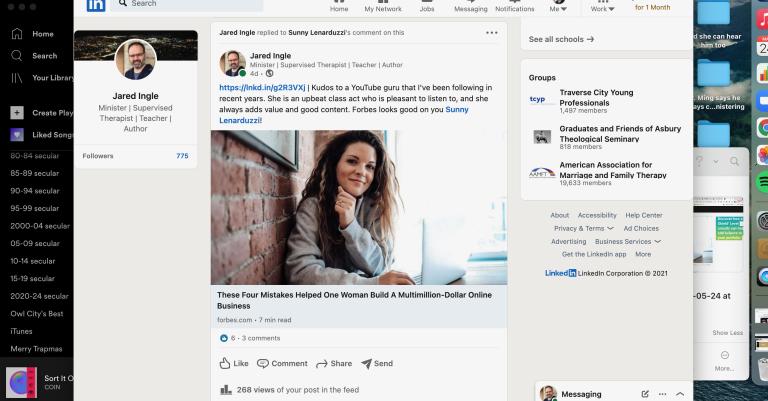Click the LinkedIn logo icon
The width and height of the screenshot is (768, 401).
[x=96, y=5]
